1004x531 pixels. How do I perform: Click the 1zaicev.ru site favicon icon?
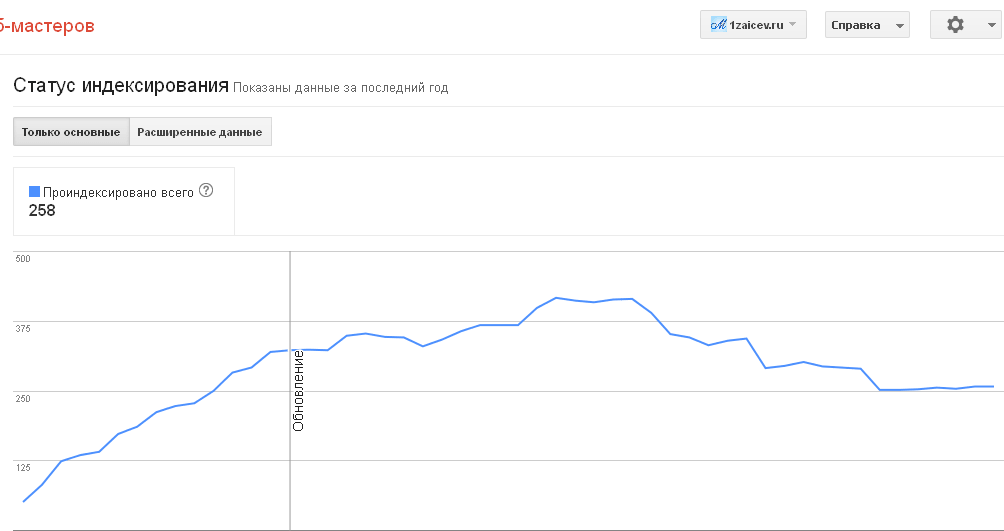coord(718,25)
